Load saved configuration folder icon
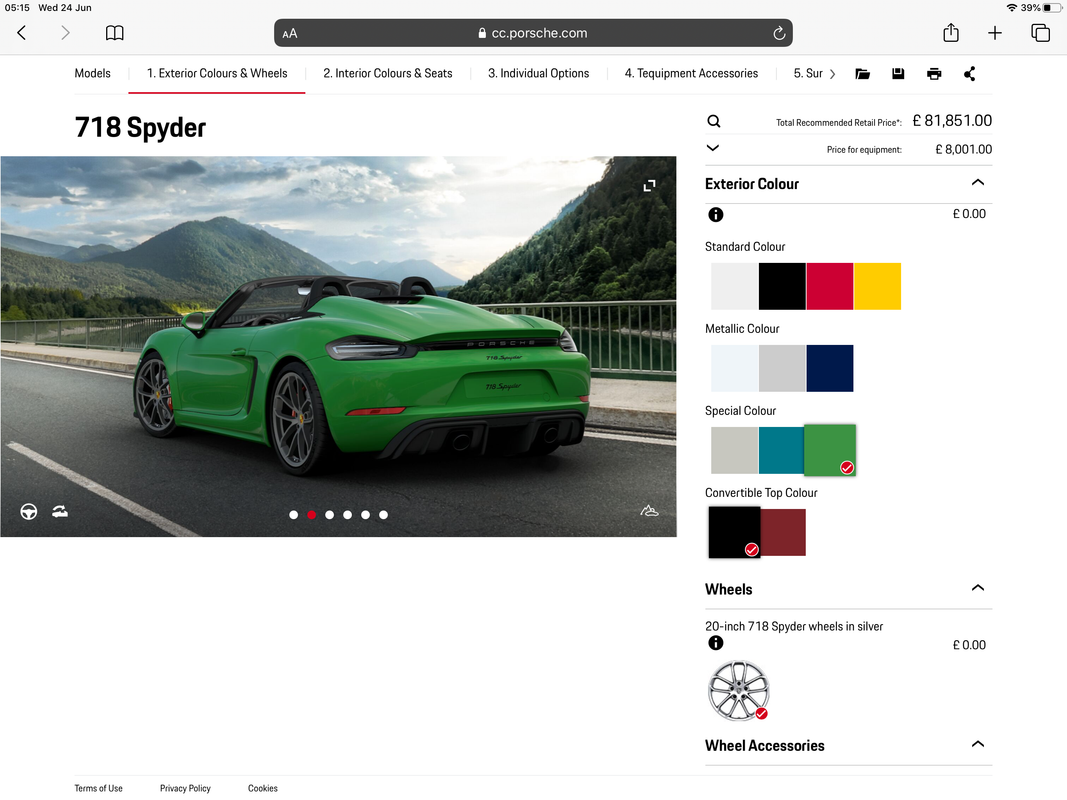1067x800 pixels. pyautogui.click(x=862, y=73)
